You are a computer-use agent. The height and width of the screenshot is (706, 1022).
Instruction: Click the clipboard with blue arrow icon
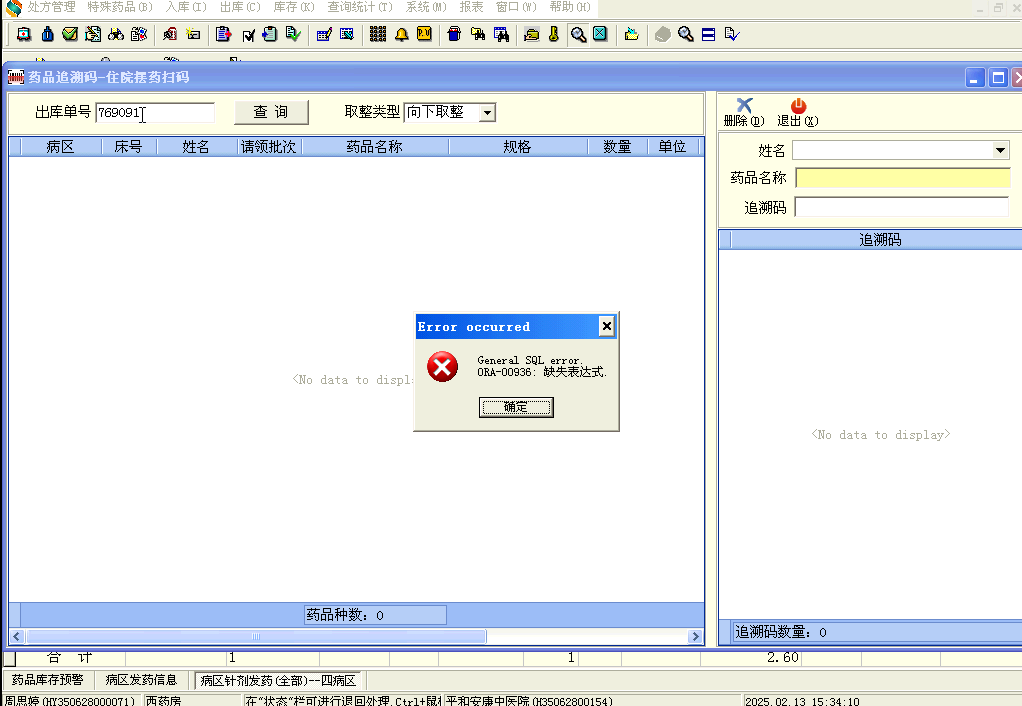(x=270, y=34)
